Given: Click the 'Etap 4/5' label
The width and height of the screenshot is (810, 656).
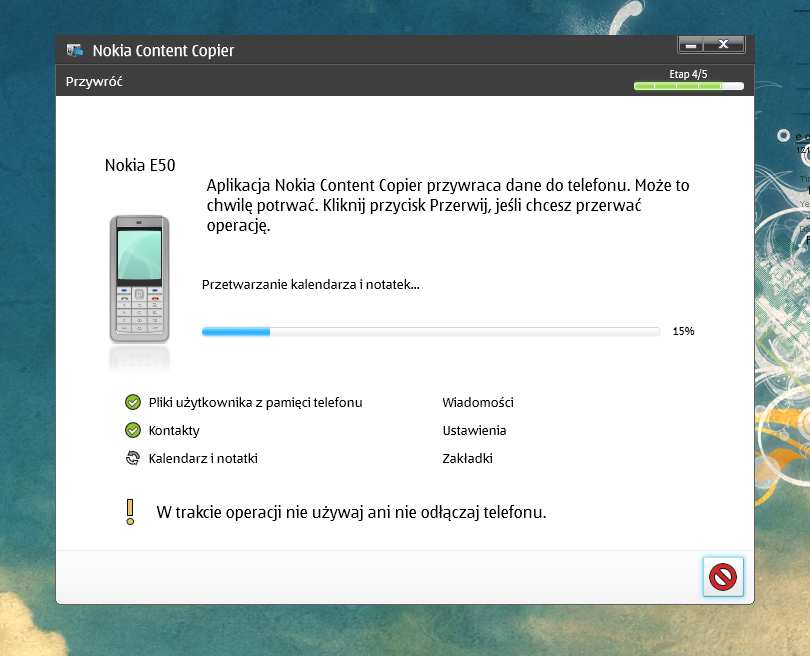Looking at the screenshot, I should click(x=688, y=74).
